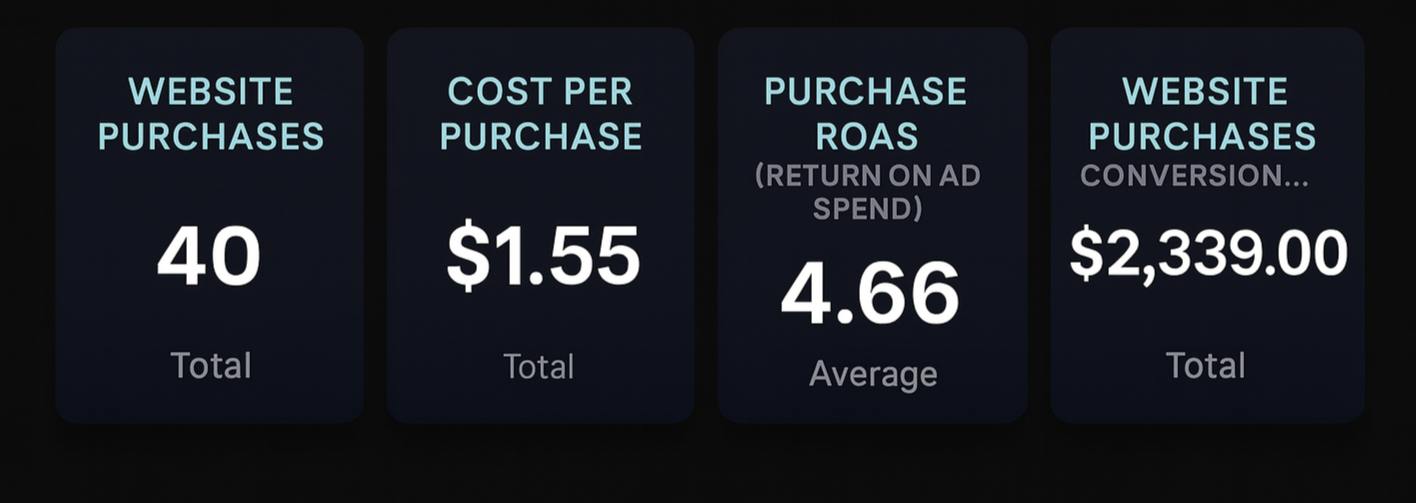1416x503 pixels.
Task: Select the $1.55 cost value
Action: coord(542,257)
